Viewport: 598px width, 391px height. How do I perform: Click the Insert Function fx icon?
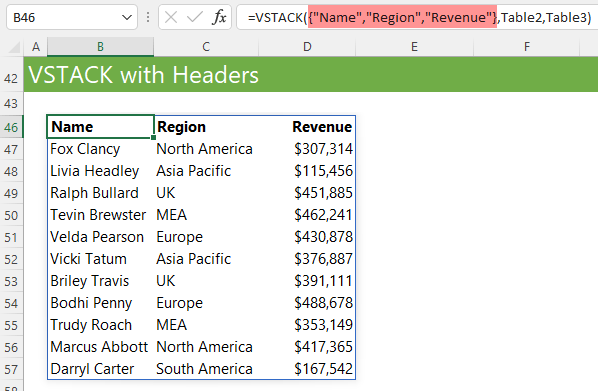click(219, 17)
